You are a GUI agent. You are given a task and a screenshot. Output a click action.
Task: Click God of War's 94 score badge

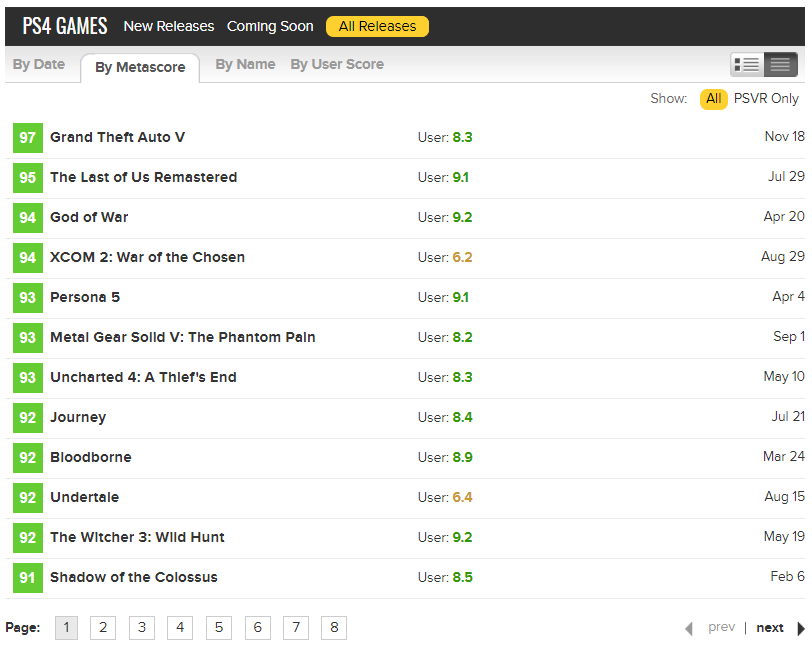(x=27, y=218)
